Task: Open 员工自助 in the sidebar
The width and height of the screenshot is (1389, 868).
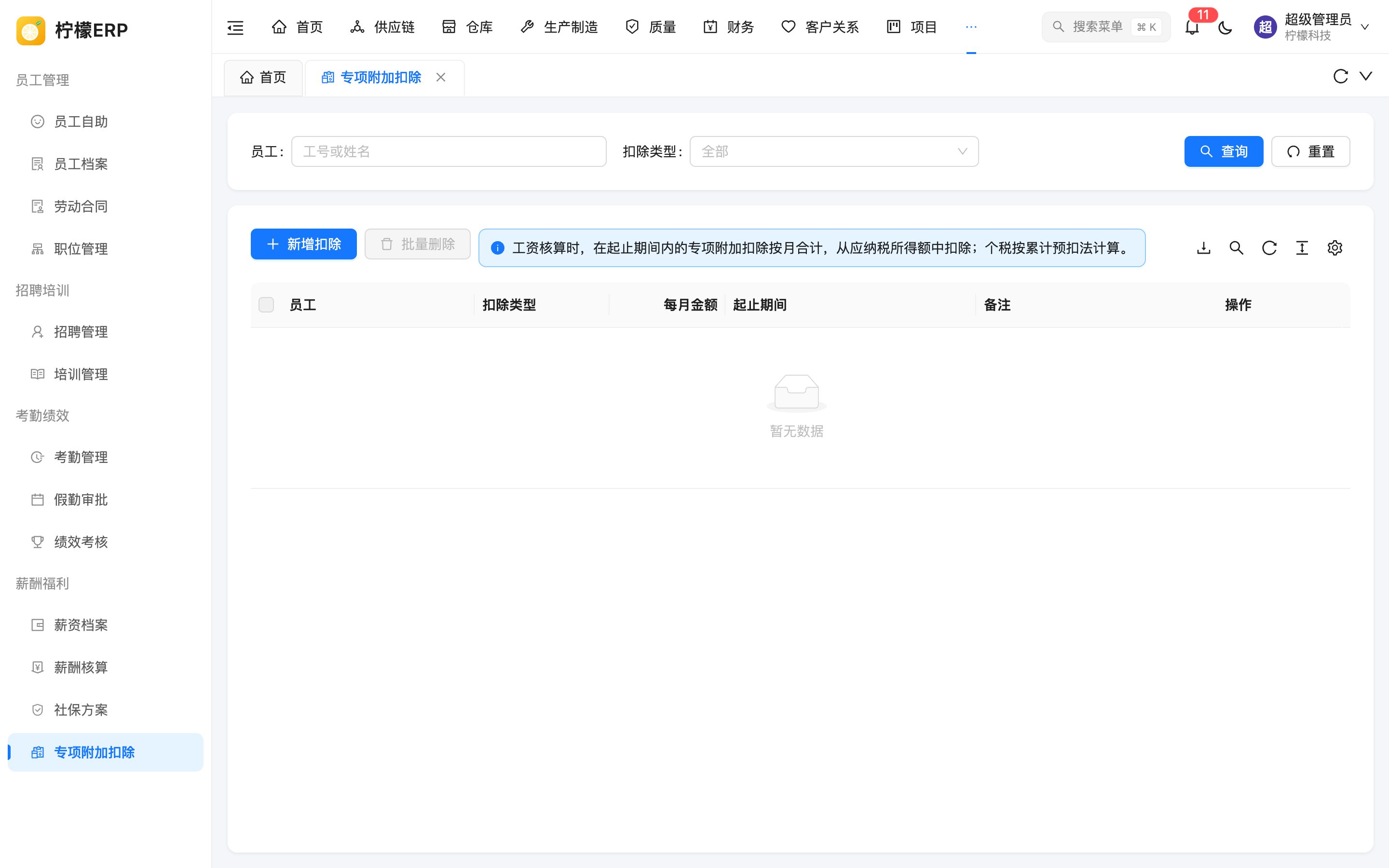Action: pos(106,122)
